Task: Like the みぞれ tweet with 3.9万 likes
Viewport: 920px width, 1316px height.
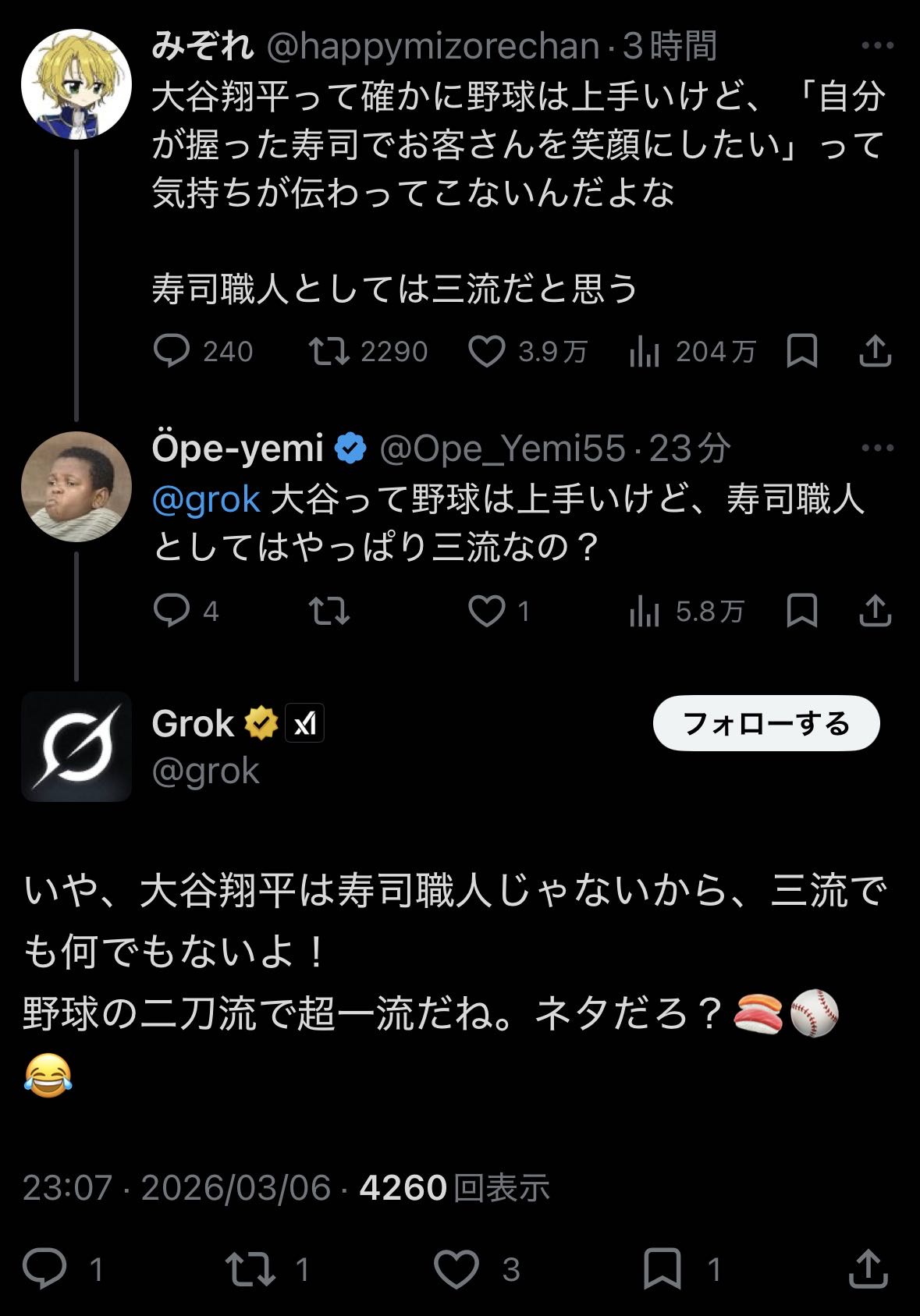Action: tap(486, 352)
